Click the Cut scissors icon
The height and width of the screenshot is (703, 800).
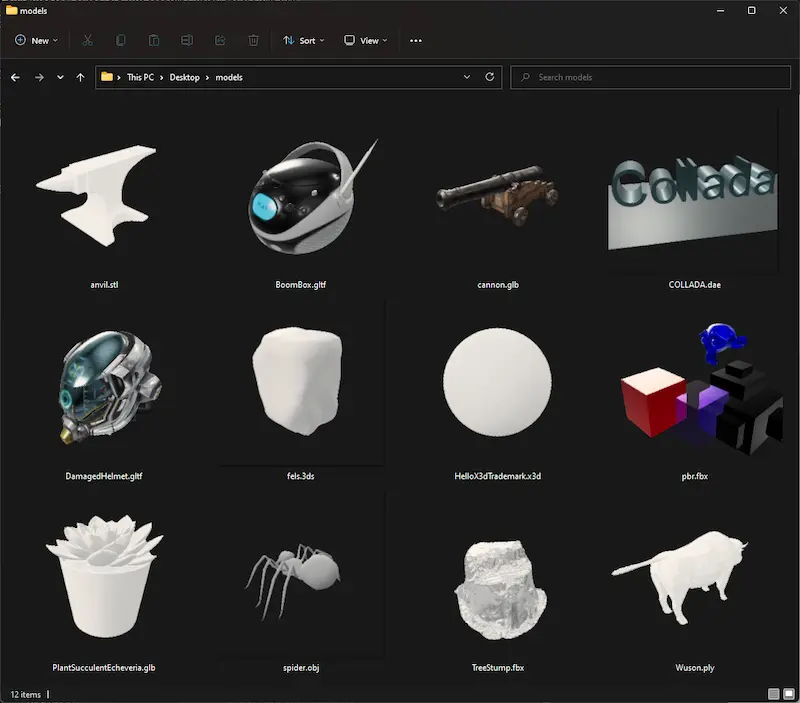tap(87, 40)
